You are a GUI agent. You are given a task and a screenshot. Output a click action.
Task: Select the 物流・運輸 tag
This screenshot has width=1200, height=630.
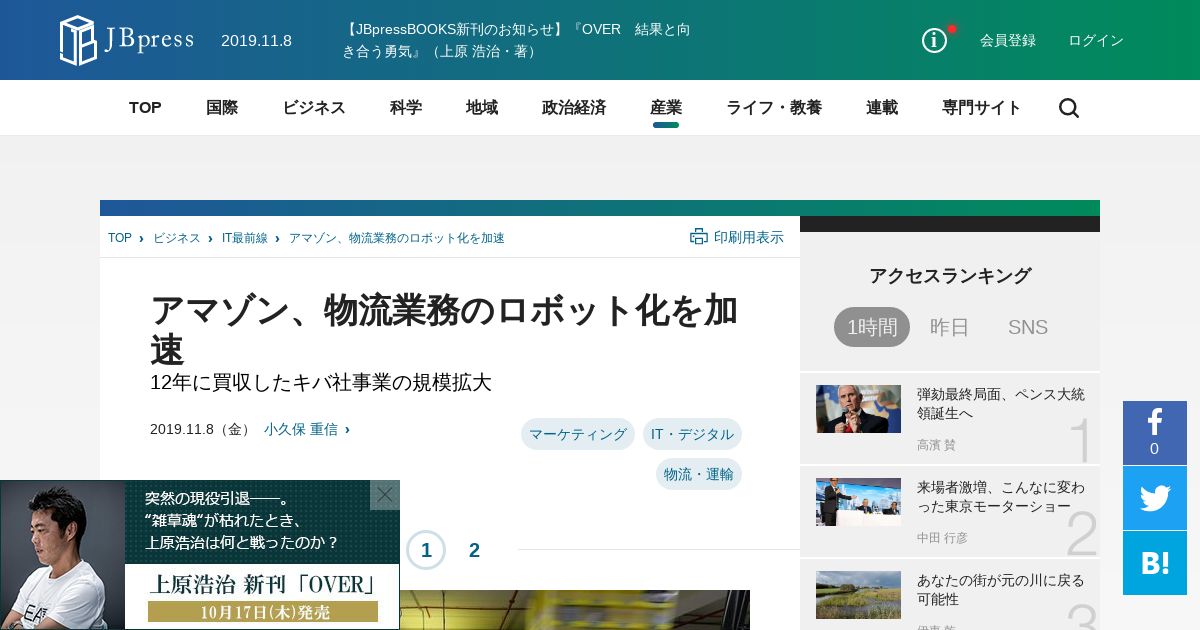(x=699, y=474)
